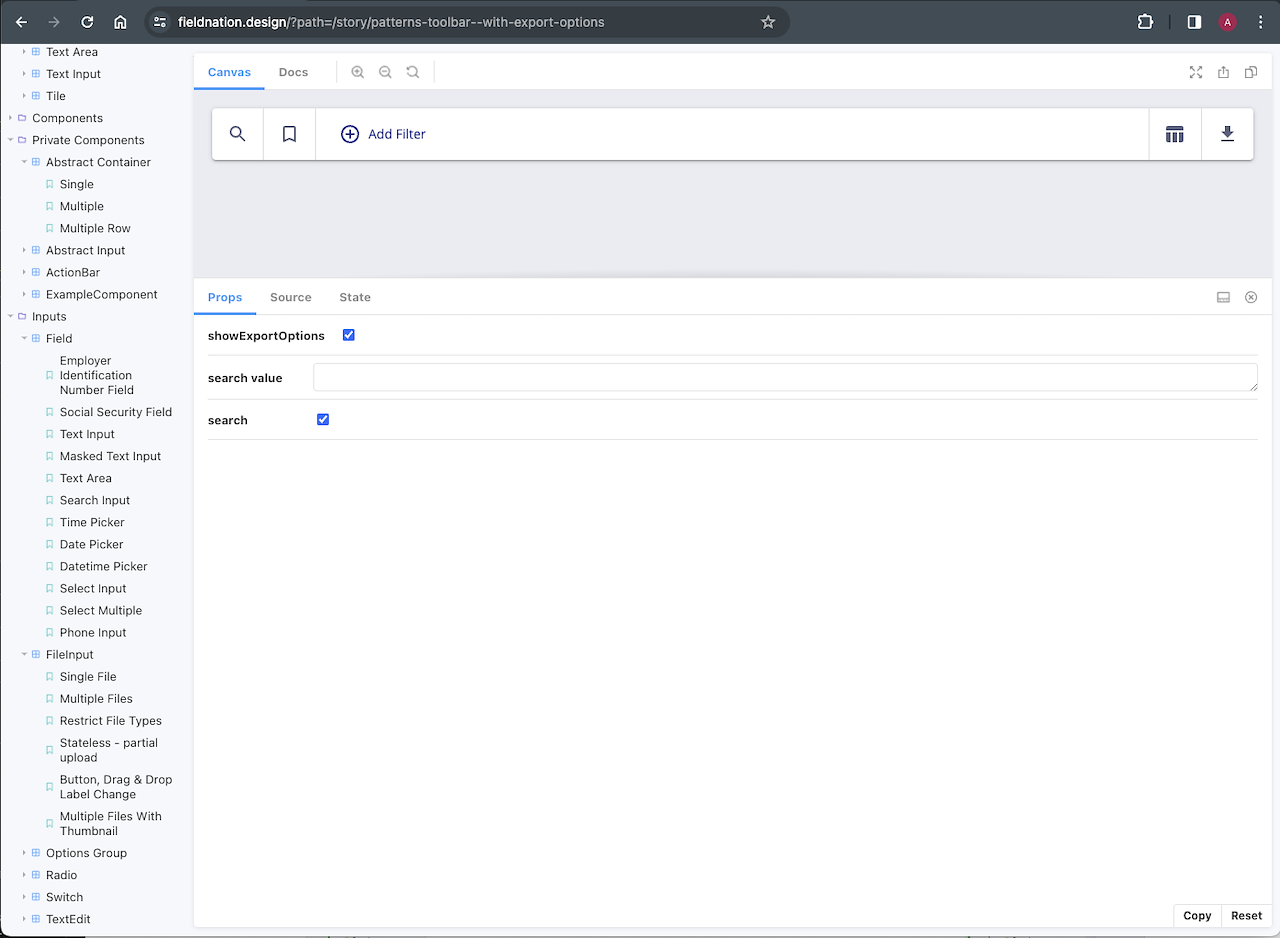This screenshot has height=938, width=1280.
Task: Open the Source tab
Action: 290,297
